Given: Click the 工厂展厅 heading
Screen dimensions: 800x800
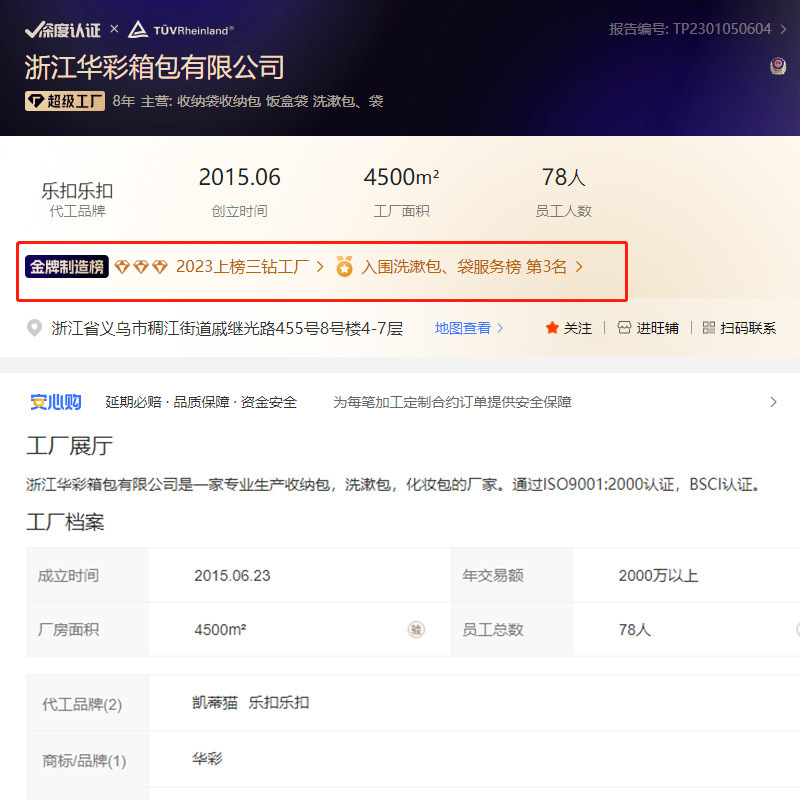Looking at the screenshot, I should pos(69,446).
